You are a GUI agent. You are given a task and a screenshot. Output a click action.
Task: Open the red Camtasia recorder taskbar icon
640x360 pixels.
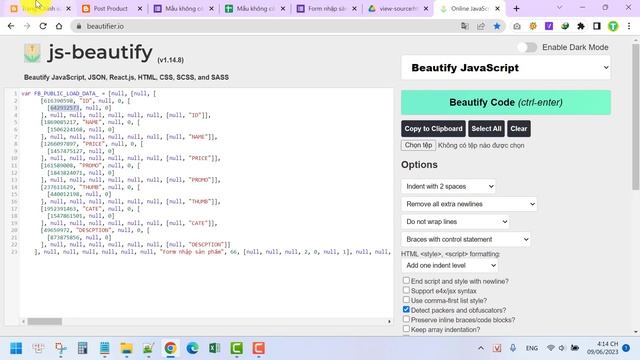pos(258,348)
